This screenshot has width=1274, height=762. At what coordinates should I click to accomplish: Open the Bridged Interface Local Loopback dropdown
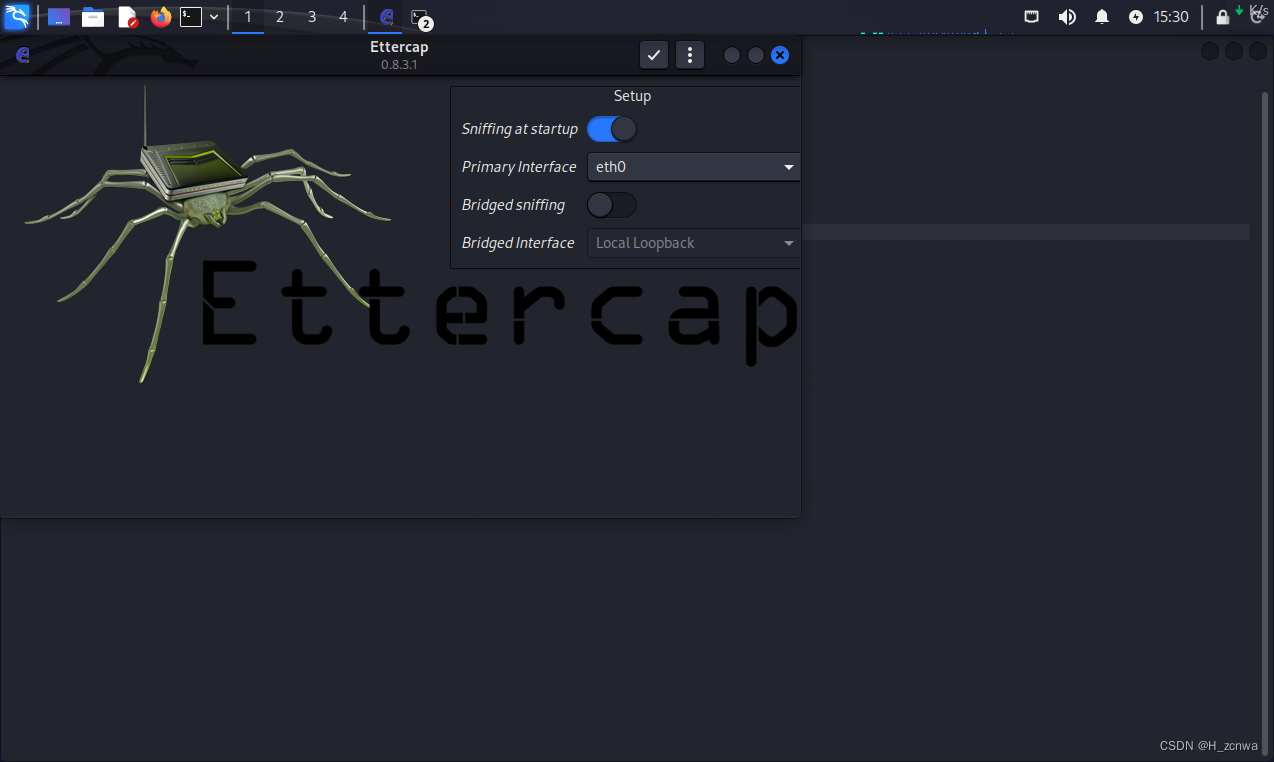[693, 243]
